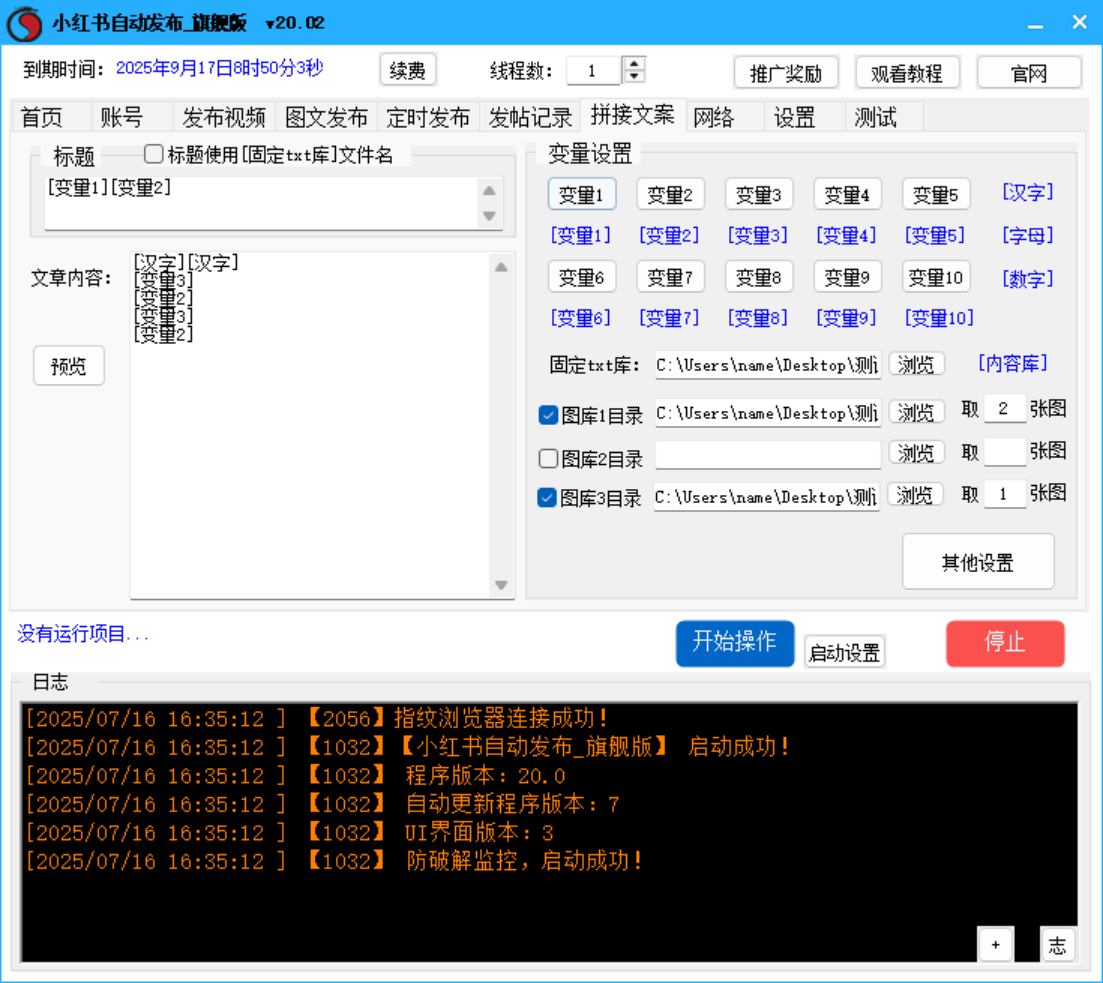Open the 变量3 button
1103x983 pixels.
[758, 194]
